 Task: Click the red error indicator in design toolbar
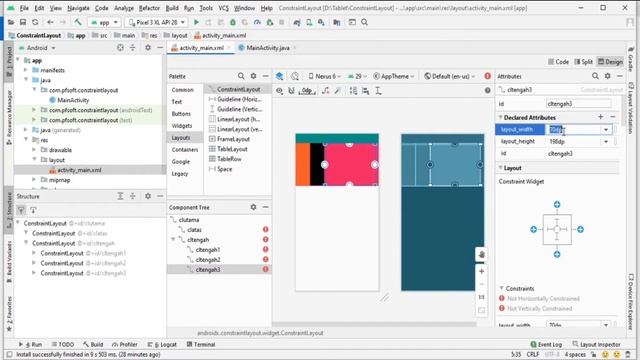[487, 76]
